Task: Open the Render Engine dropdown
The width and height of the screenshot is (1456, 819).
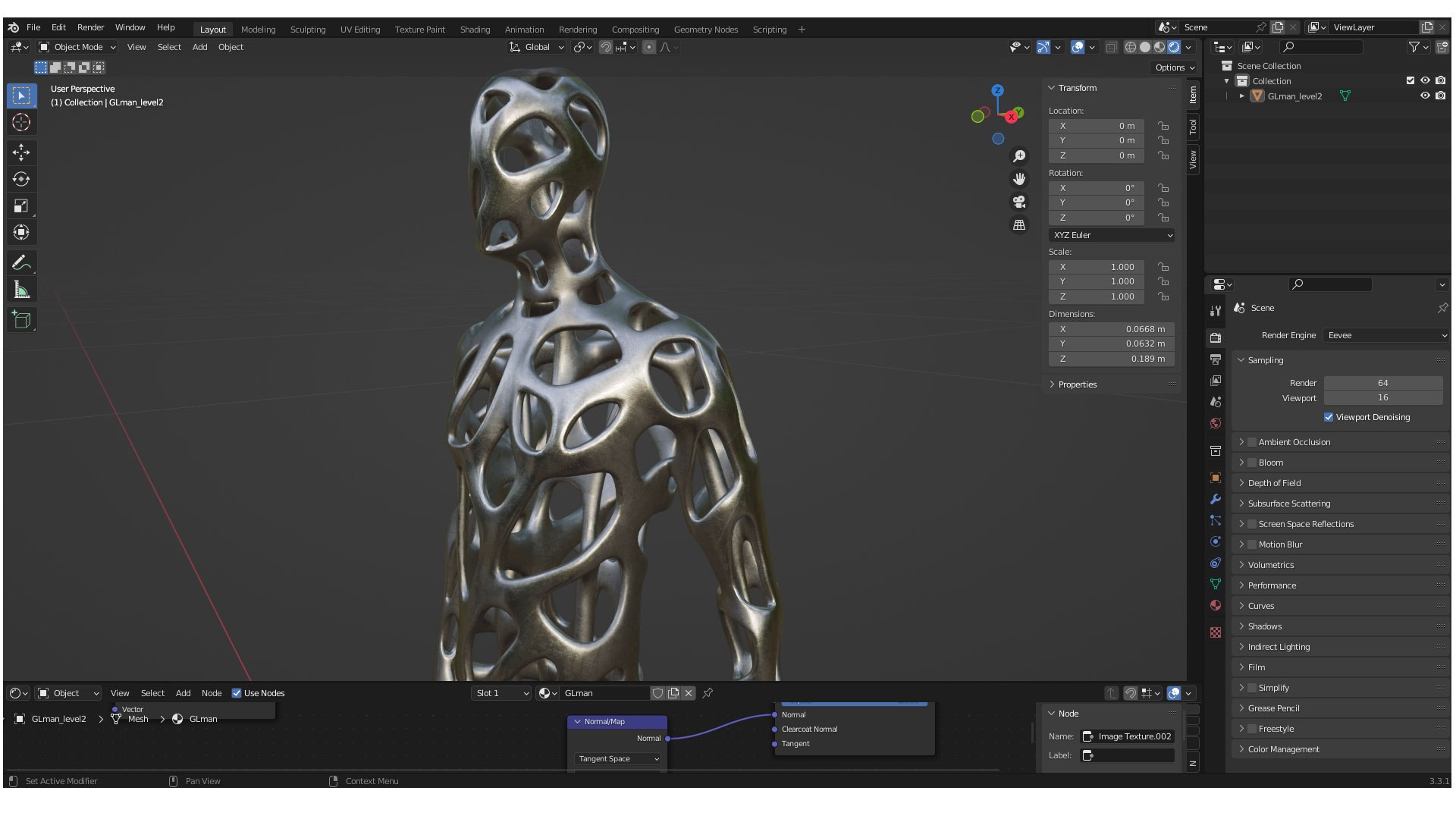Action: tap(1386, 335)
